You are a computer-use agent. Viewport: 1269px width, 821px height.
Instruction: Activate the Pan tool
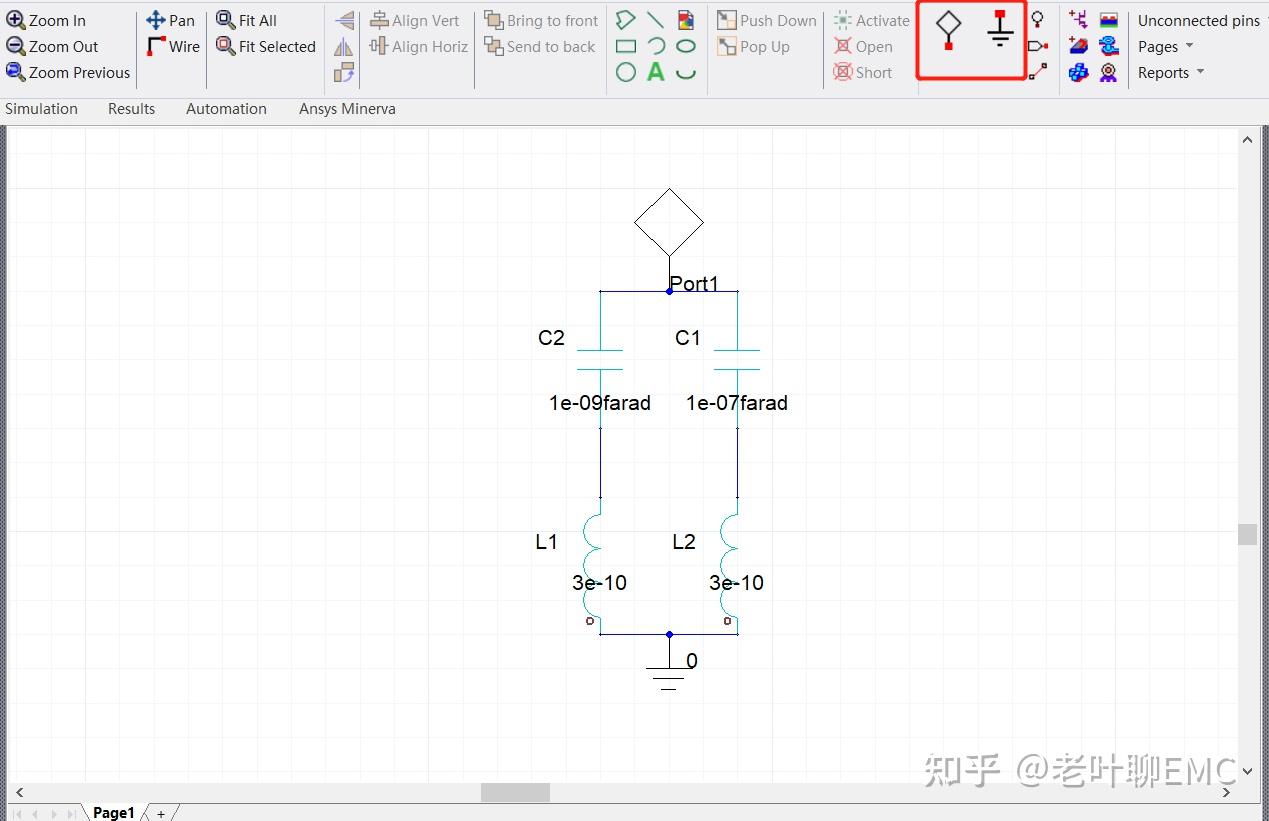pyautogui.click(x=170, y=20)
